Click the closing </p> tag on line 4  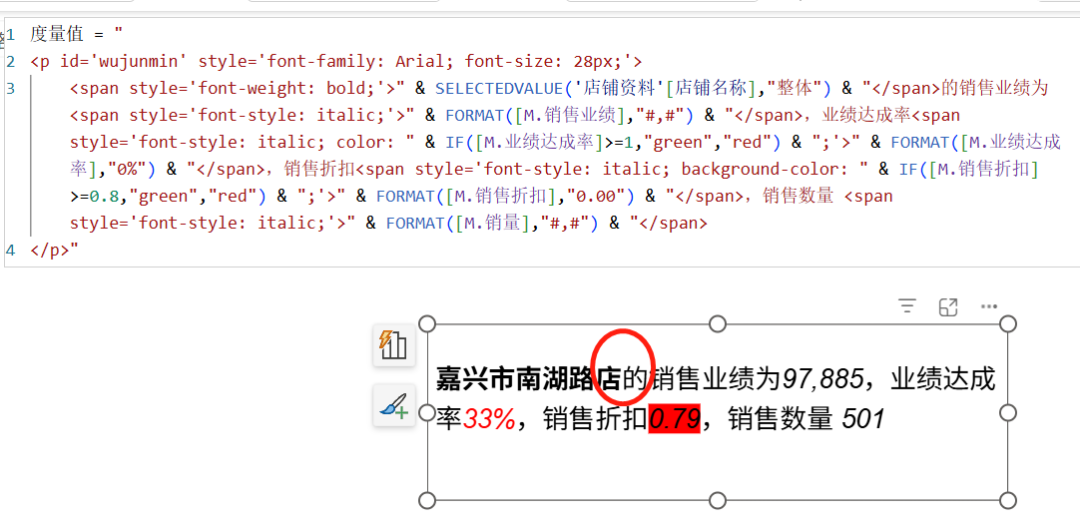(x=50, y=249)
